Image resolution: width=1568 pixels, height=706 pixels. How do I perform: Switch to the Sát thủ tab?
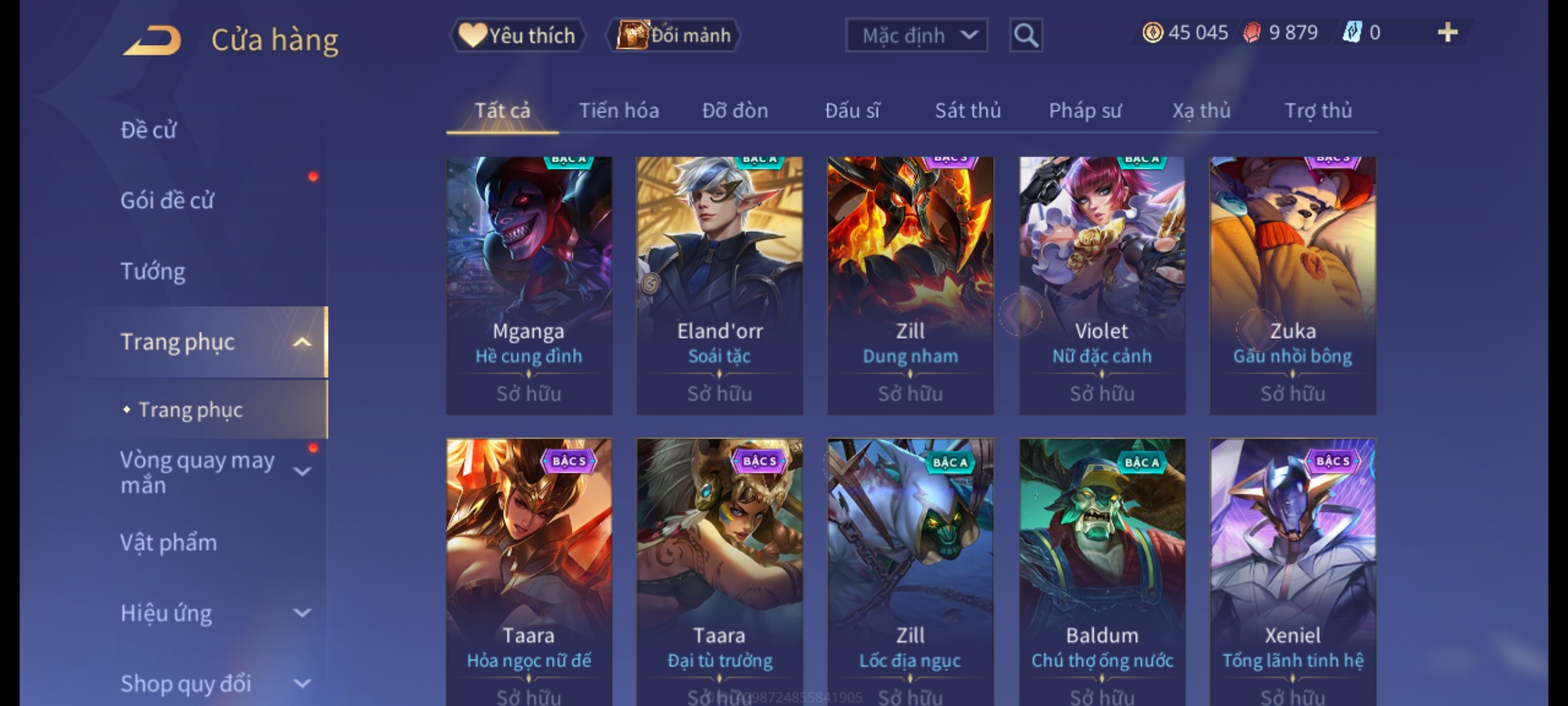[x=968, y=110]
